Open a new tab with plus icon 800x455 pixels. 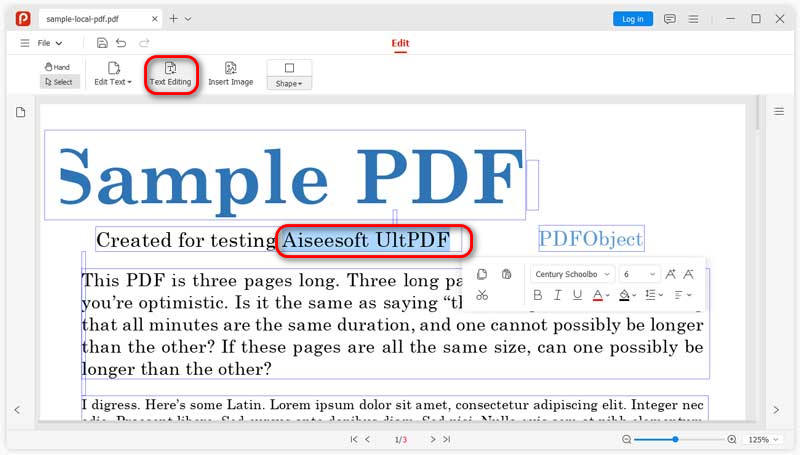(173, 18)
